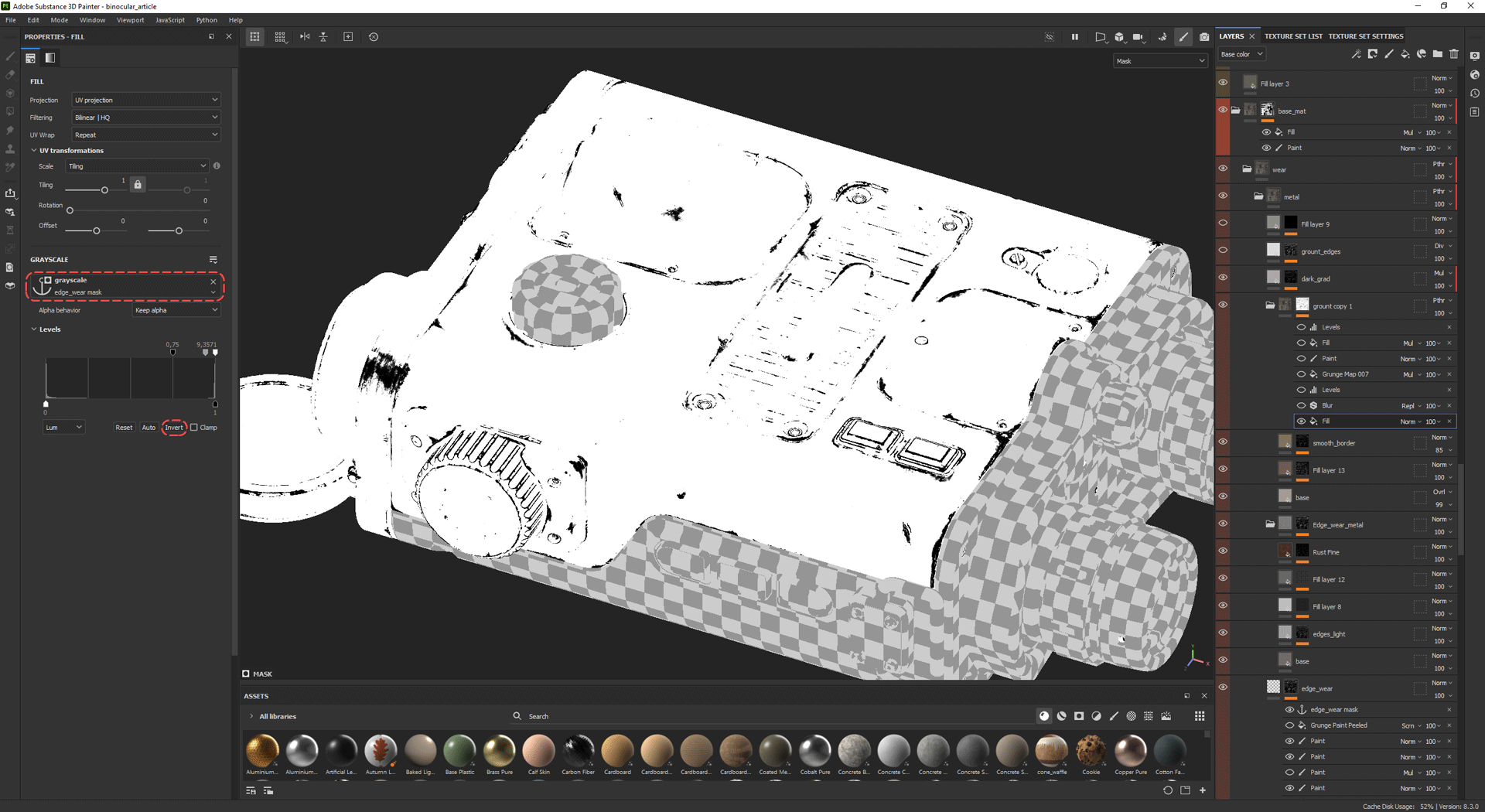Switch to the Texture Set List tab
Image resolution: width=1485 pixels, height=812 pixels.
point(1293,36)
